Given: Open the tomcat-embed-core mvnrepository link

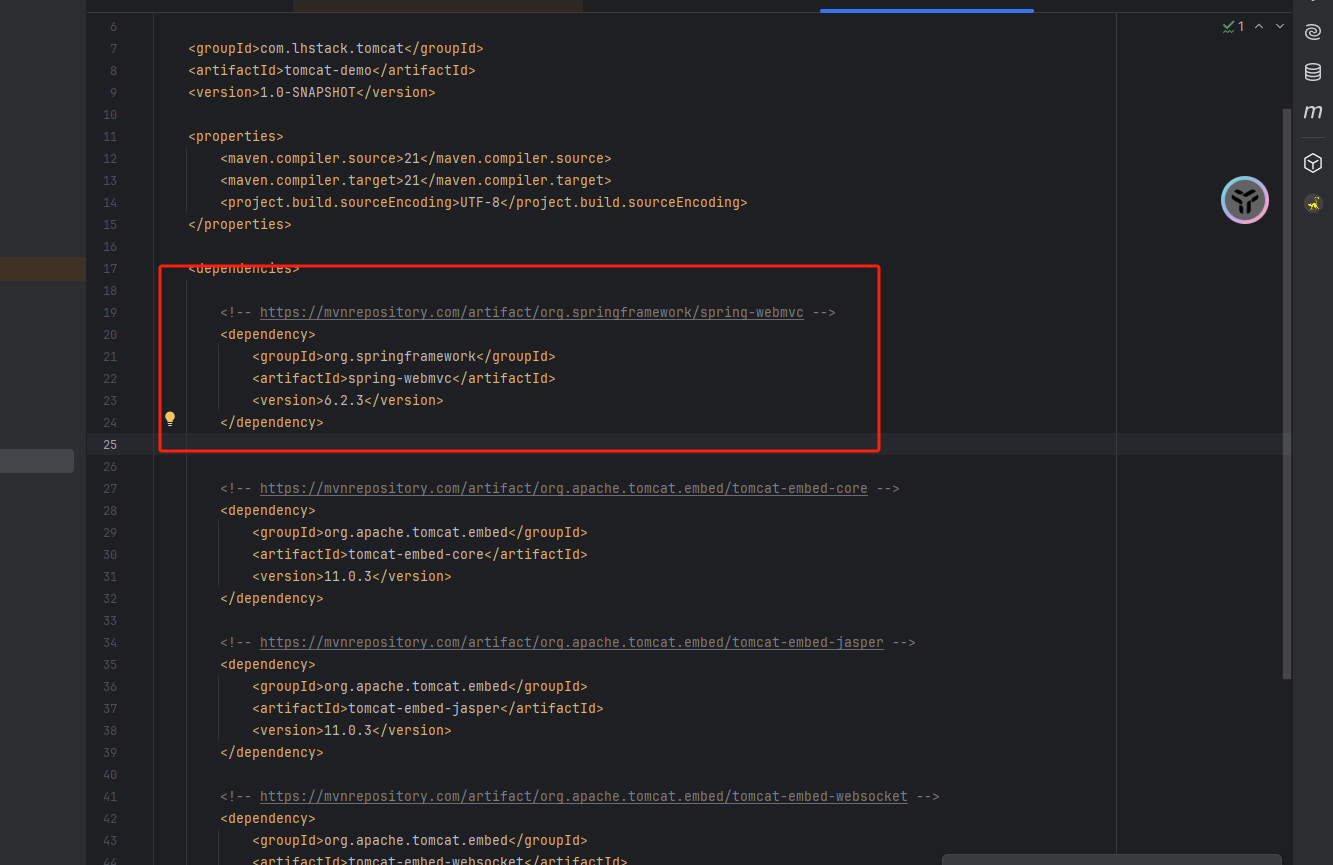Looking at the screenshot, I should point(563,489).
